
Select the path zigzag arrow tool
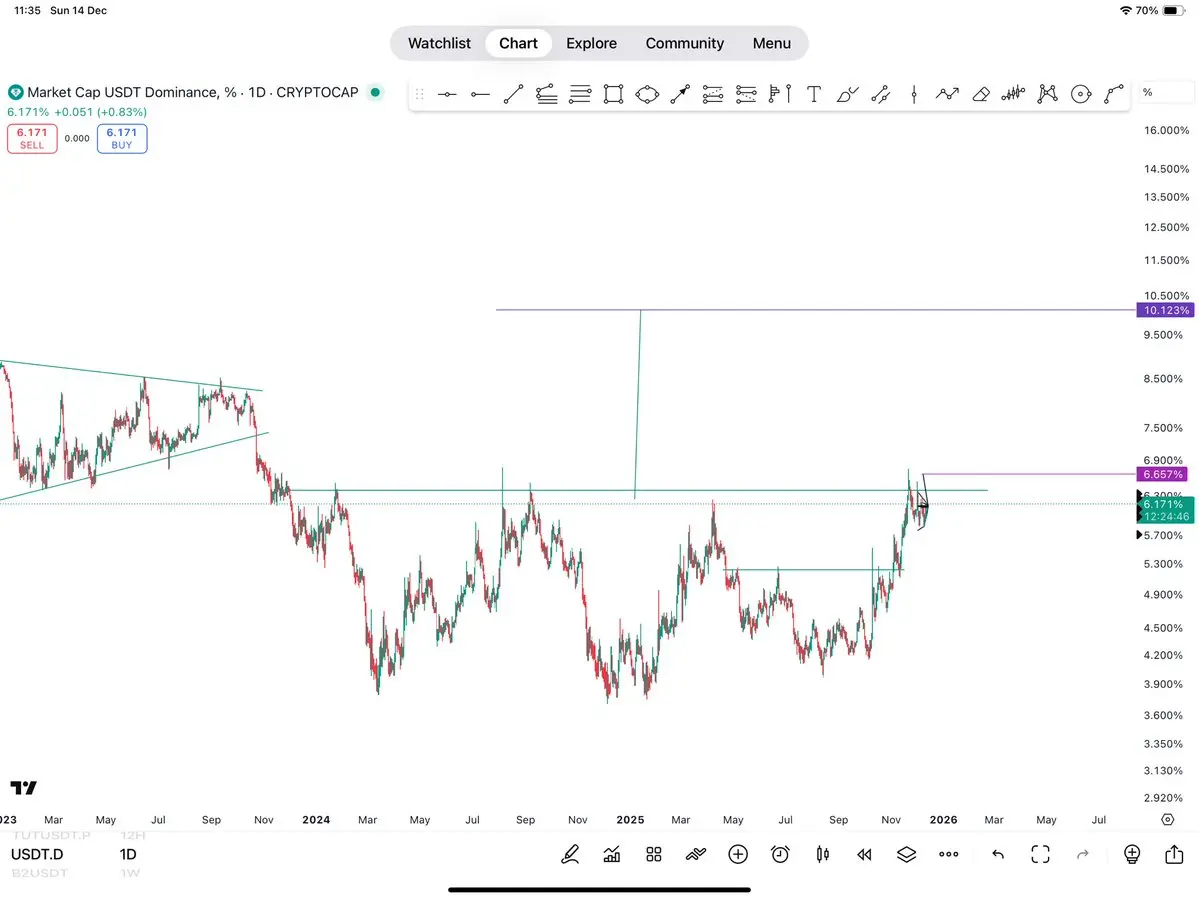947,94
